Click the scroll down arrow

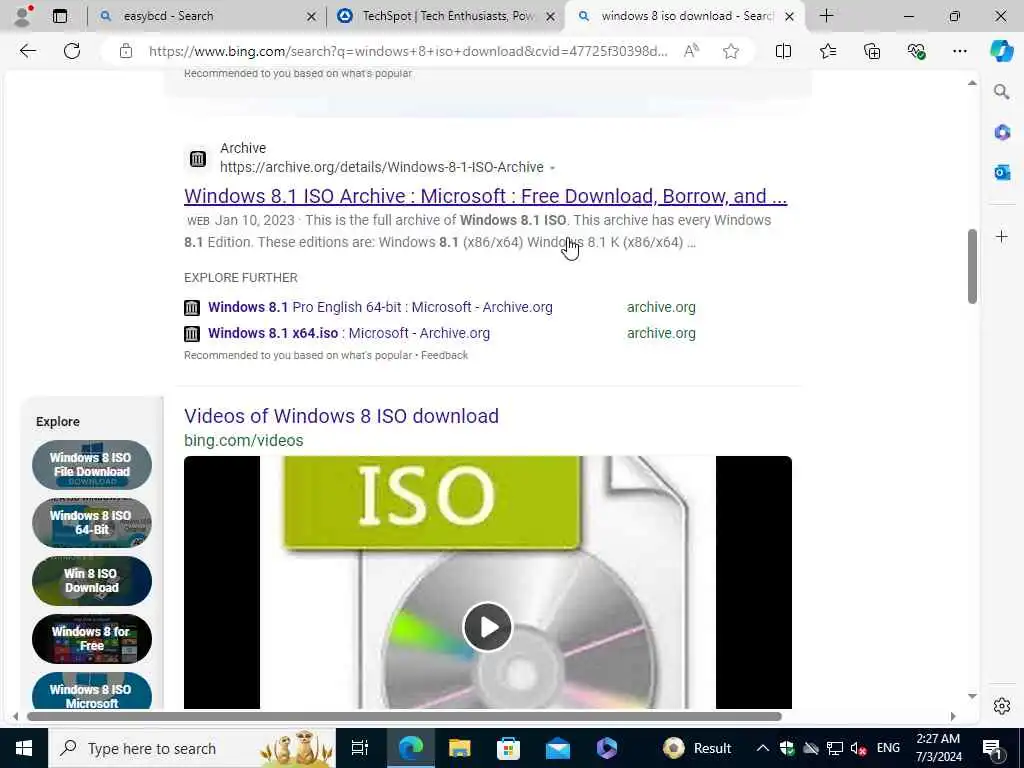(x=972, y=696)
